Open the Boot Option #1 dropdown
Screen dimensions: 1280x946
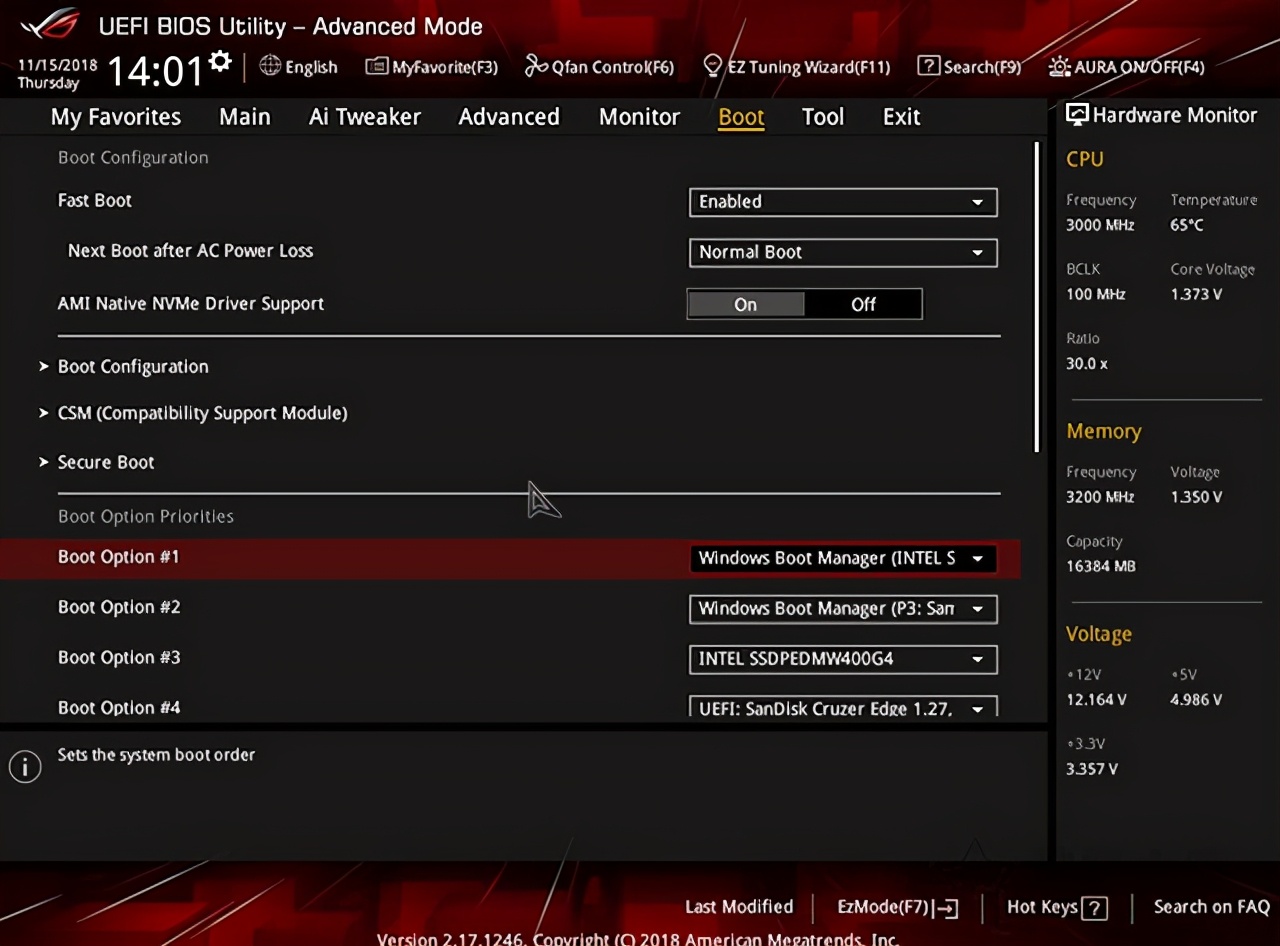click(843, 559)
